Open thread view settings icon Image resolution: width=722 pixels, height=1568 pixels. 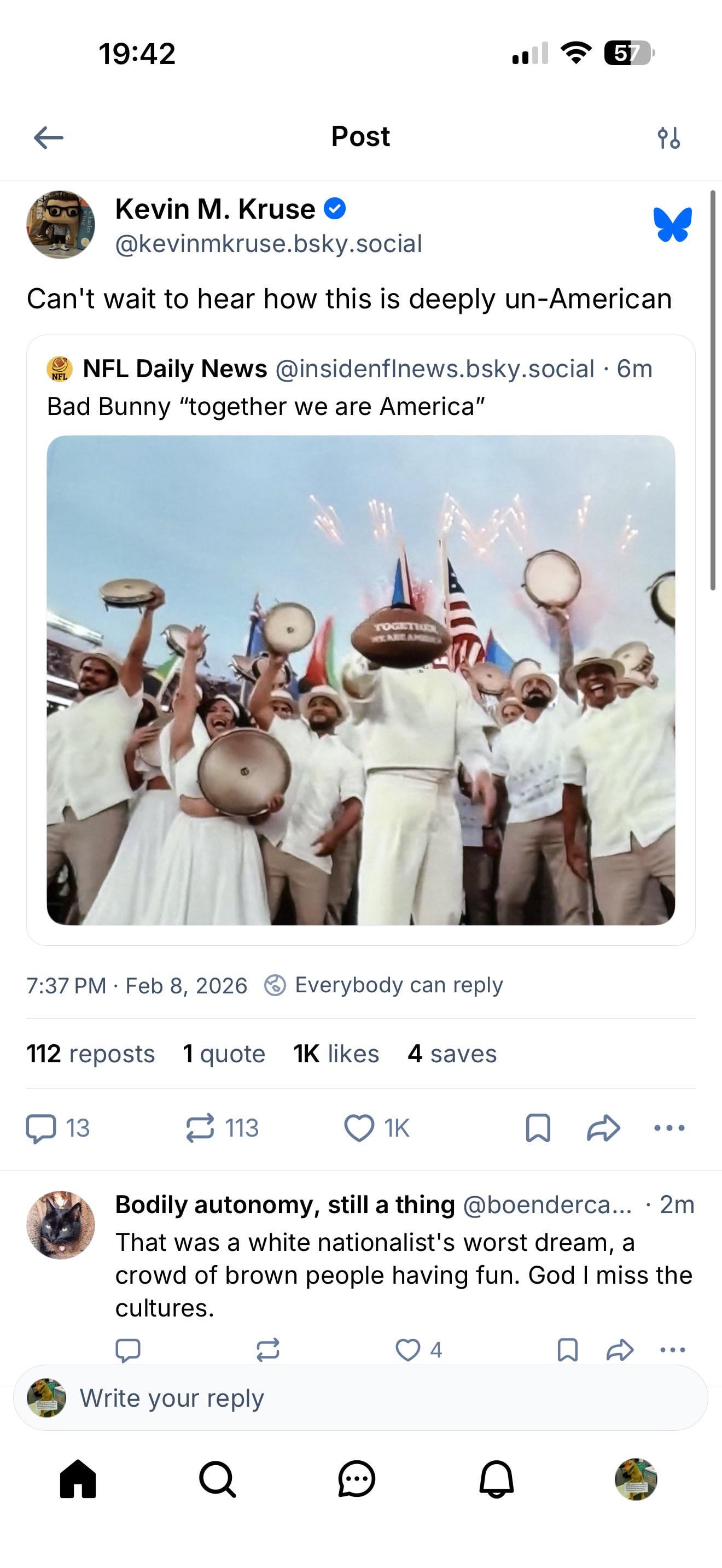(668, 138)
